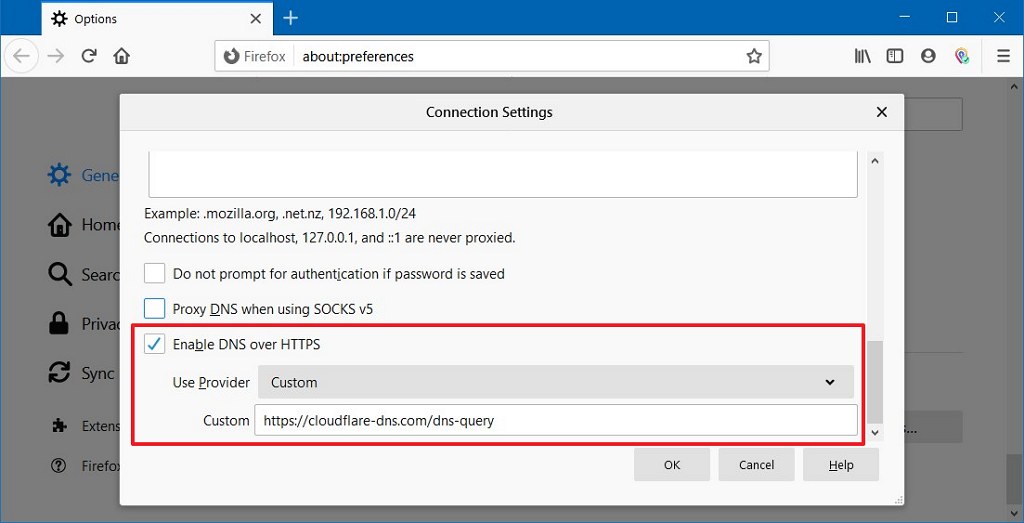This screenshot has height=523, width=1024.
Task: Enable 'Do not prompt for authentication' checkbox
Action: (x=155, y=273)
